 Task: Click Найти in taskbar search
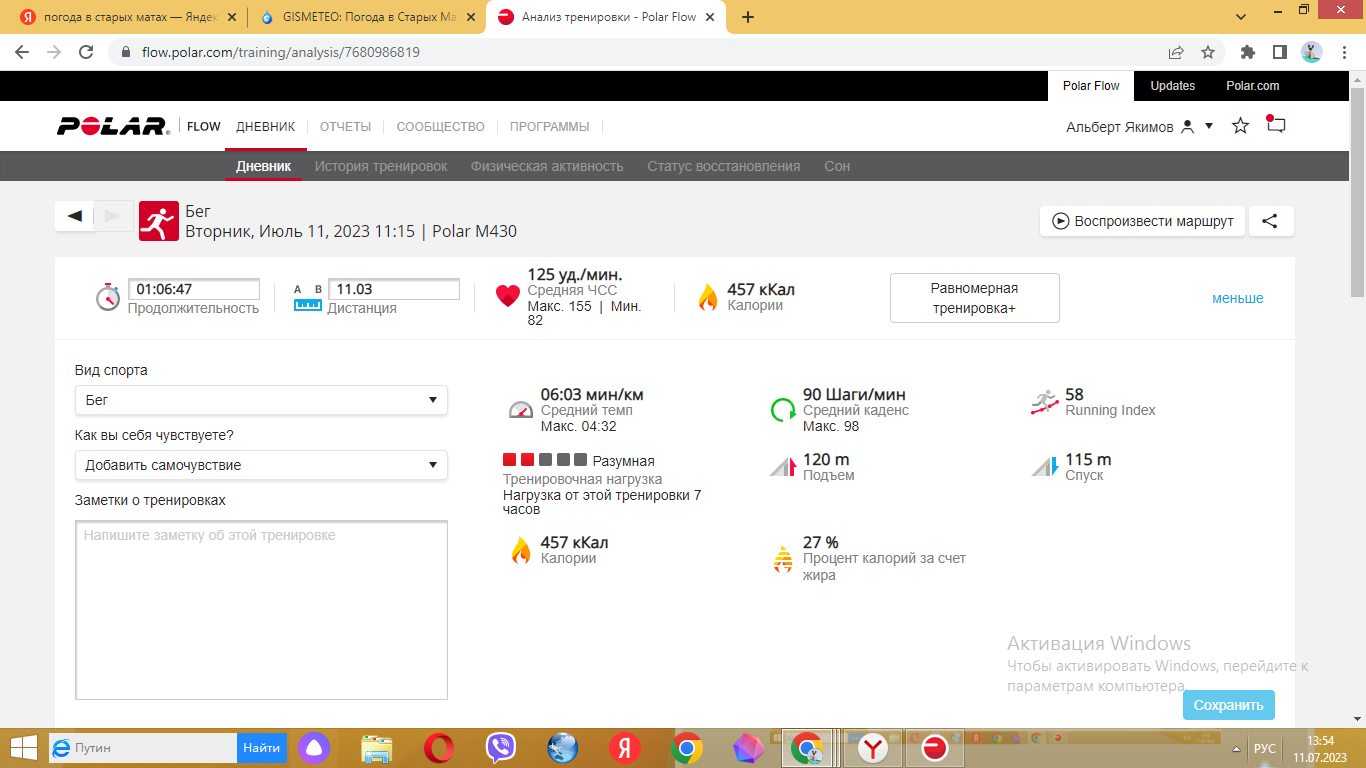pos(262,747)
